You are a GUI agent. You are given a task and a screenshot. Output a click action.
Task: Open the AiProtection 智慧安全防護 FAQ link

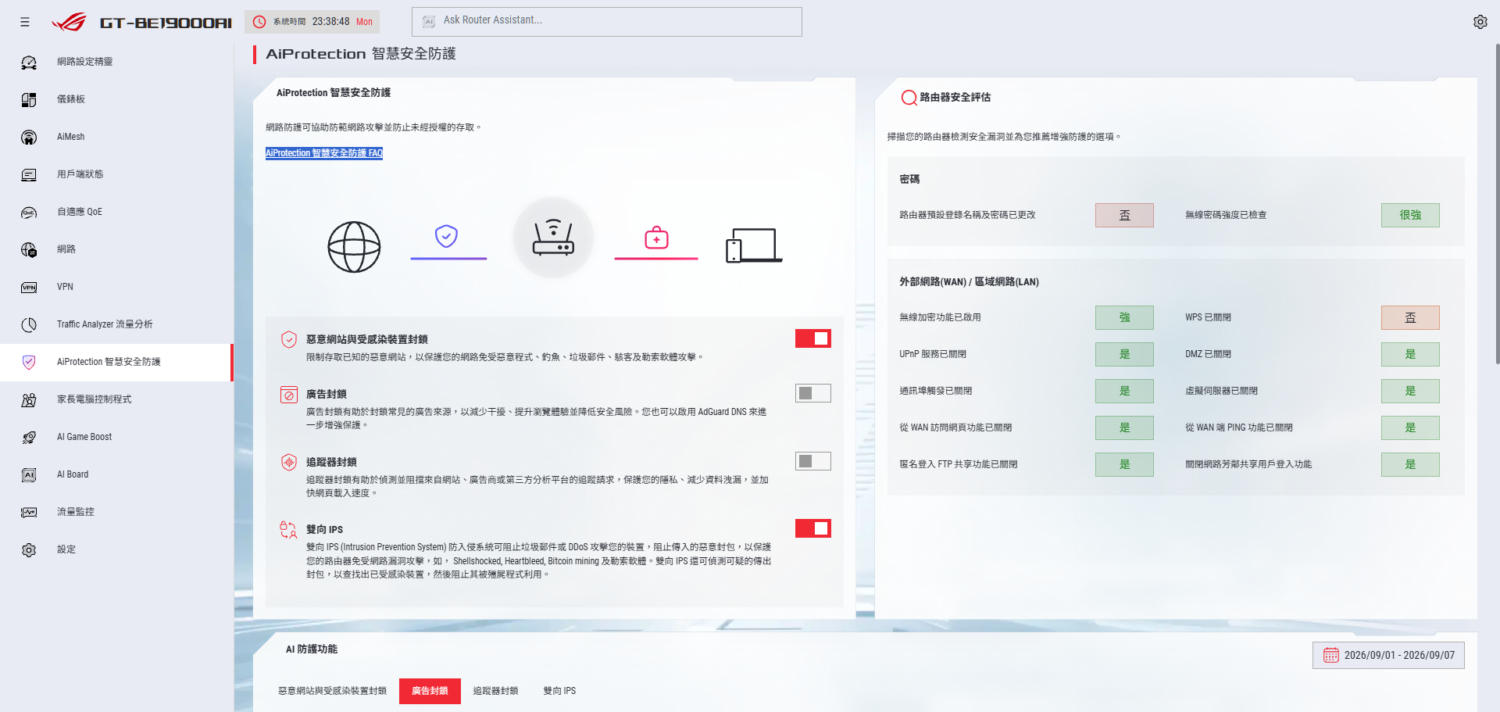point(324,153)
